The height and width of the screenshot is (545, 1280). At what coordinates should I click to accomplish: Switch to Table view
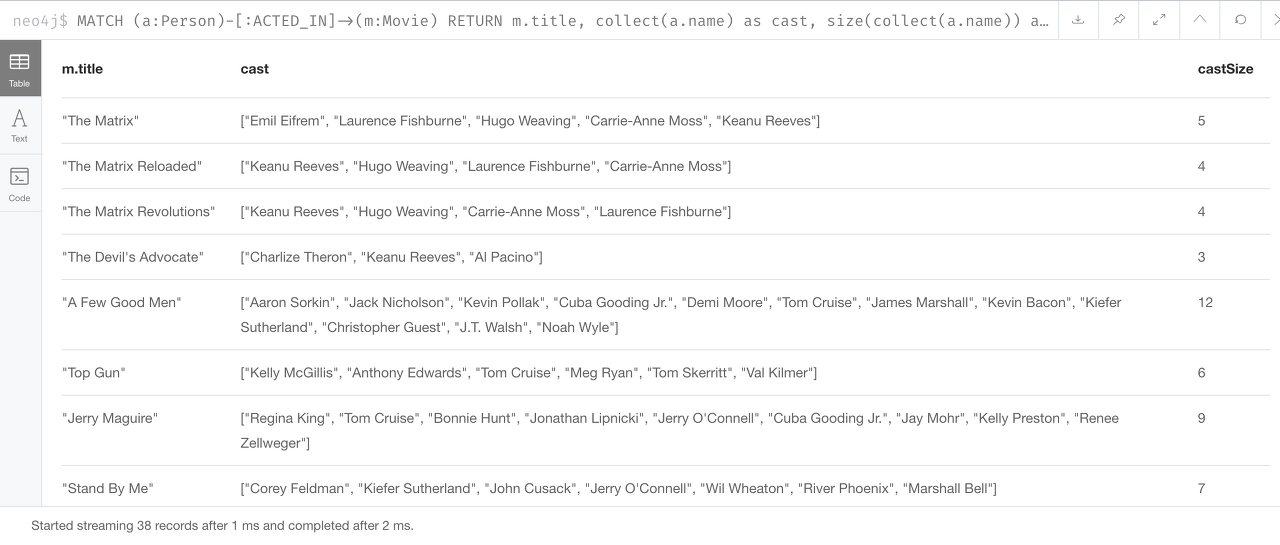pos(20,69)
